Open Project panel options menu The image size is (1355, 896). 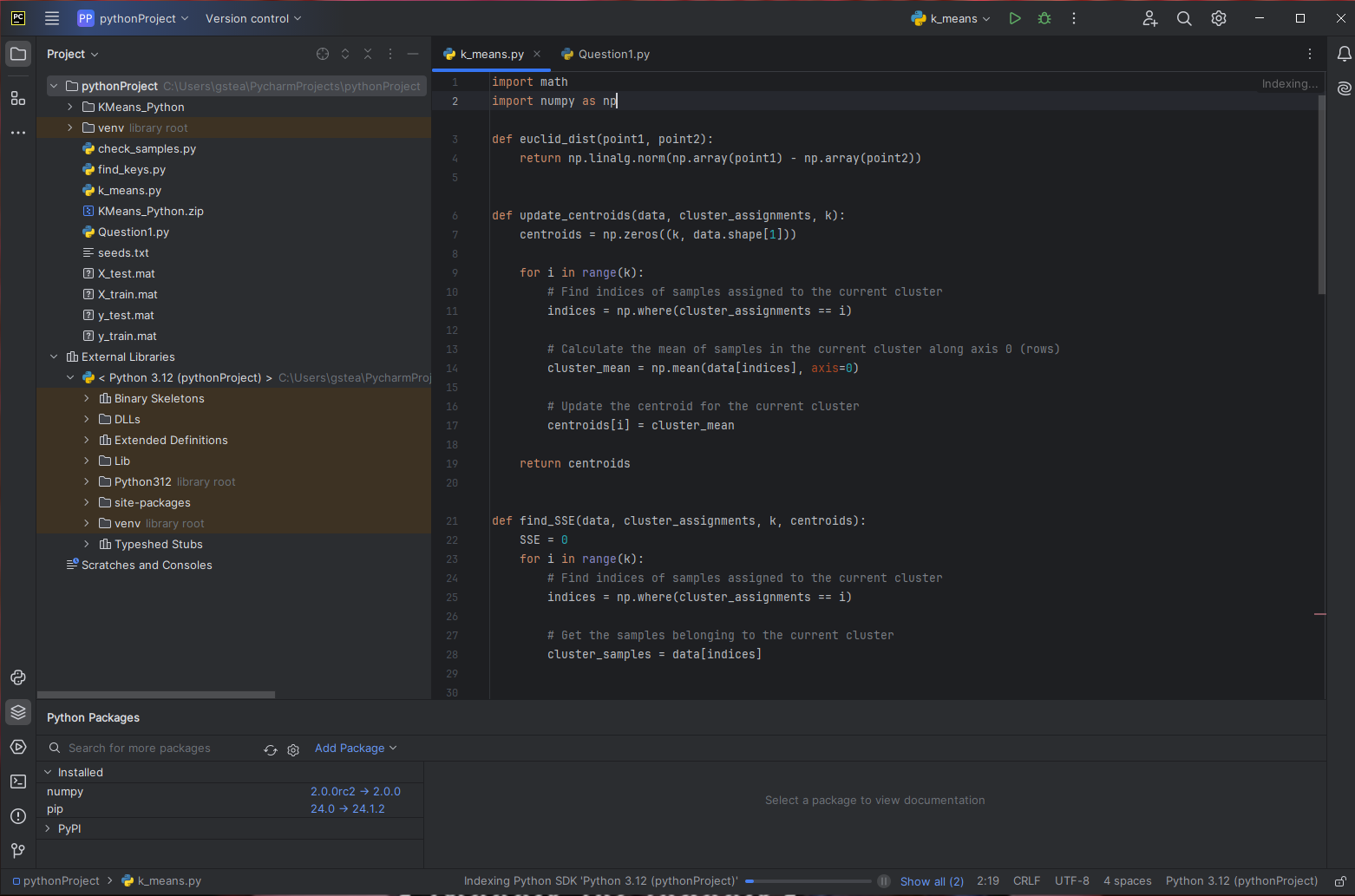pyautogui.click(x=390, y=54)
